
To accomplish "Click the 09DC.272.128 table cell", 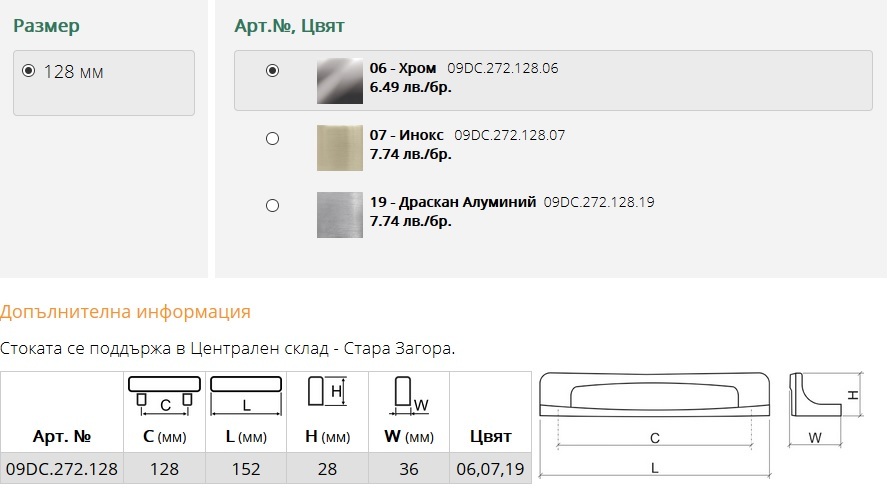I will click(62, 469).
